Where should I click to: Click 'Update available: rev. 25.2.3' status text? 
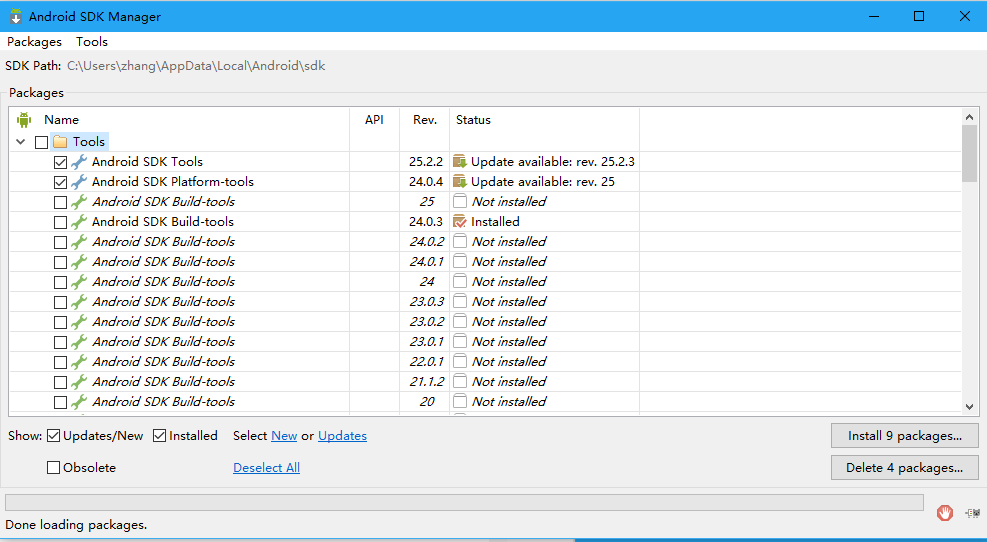click(553, 162)
